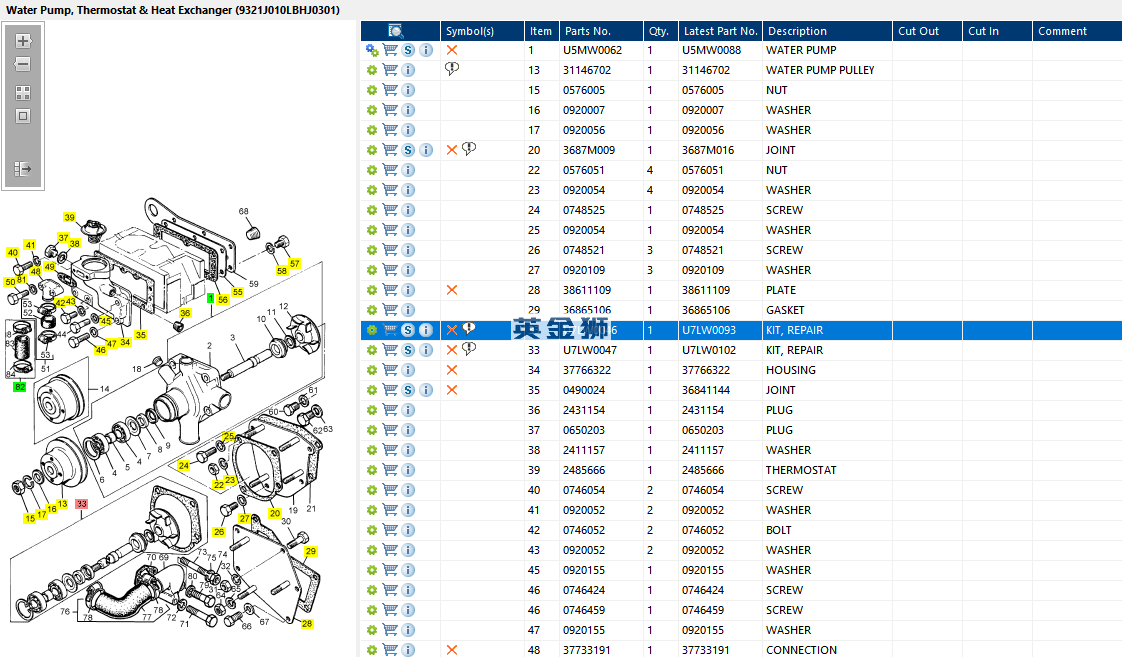Click the S supersession icon for JOINT 3687M009
Image resolution: width=1122 pixels, height=657 pixels.
(408, 150)
